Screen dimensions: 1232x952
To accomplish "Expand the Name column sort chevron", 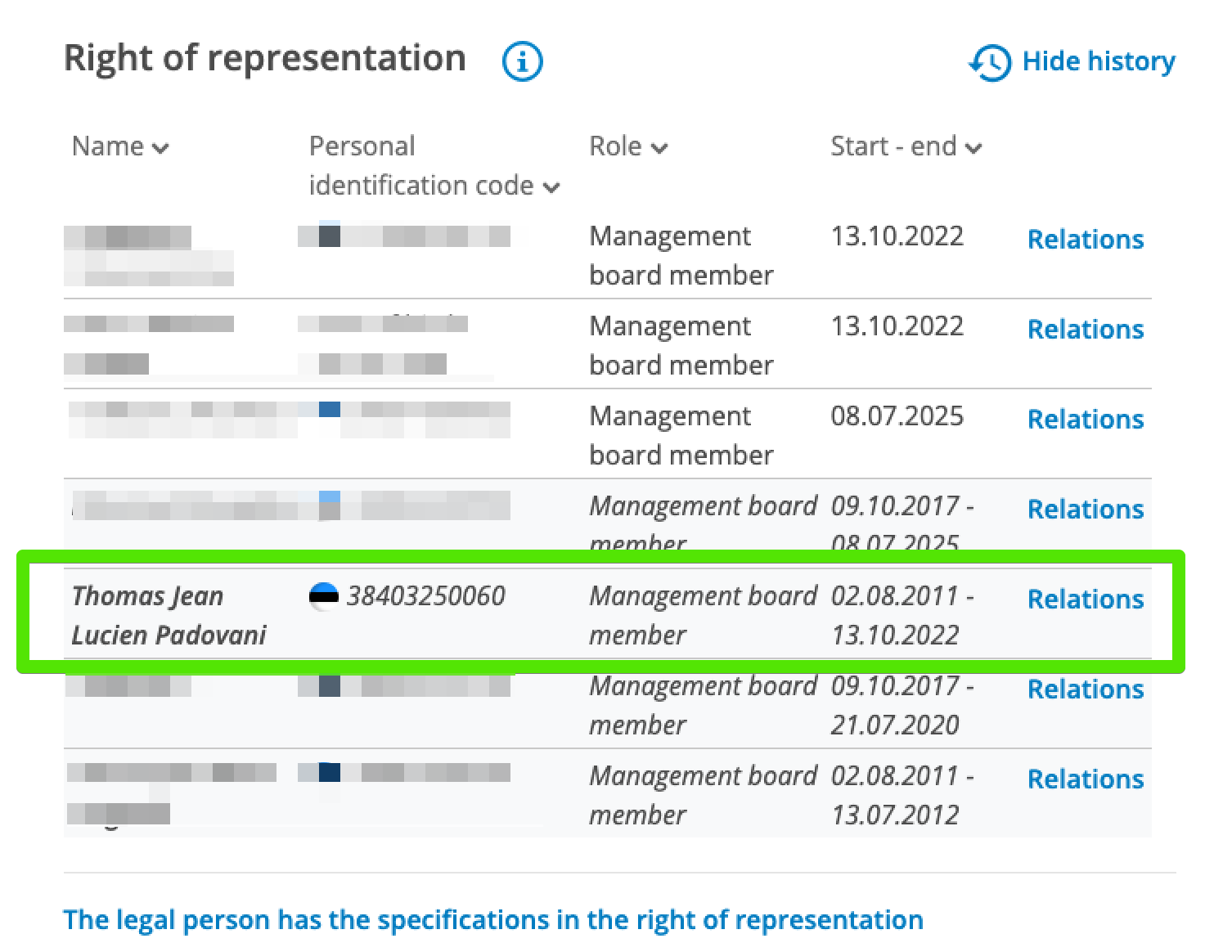I will (160, 148).
